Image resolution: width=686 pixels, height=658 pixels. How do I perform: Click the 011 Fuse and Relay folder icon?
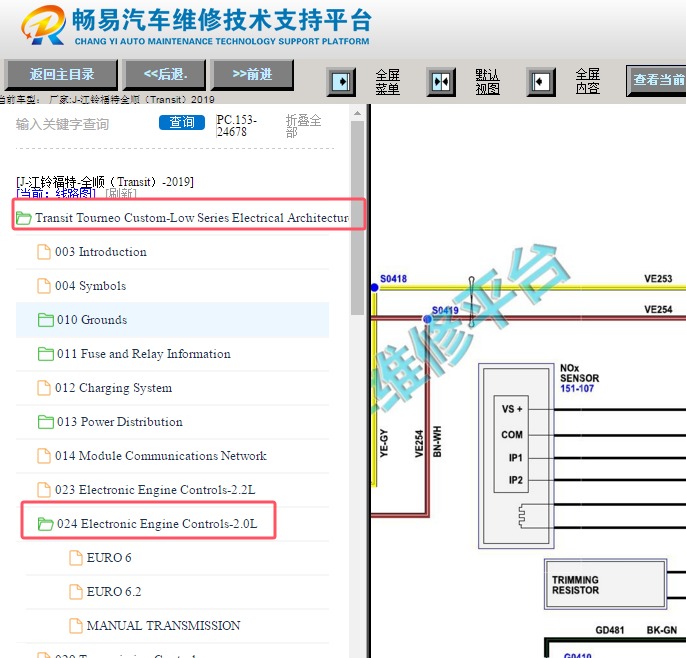pyautogui.click(x=46, y=354)
